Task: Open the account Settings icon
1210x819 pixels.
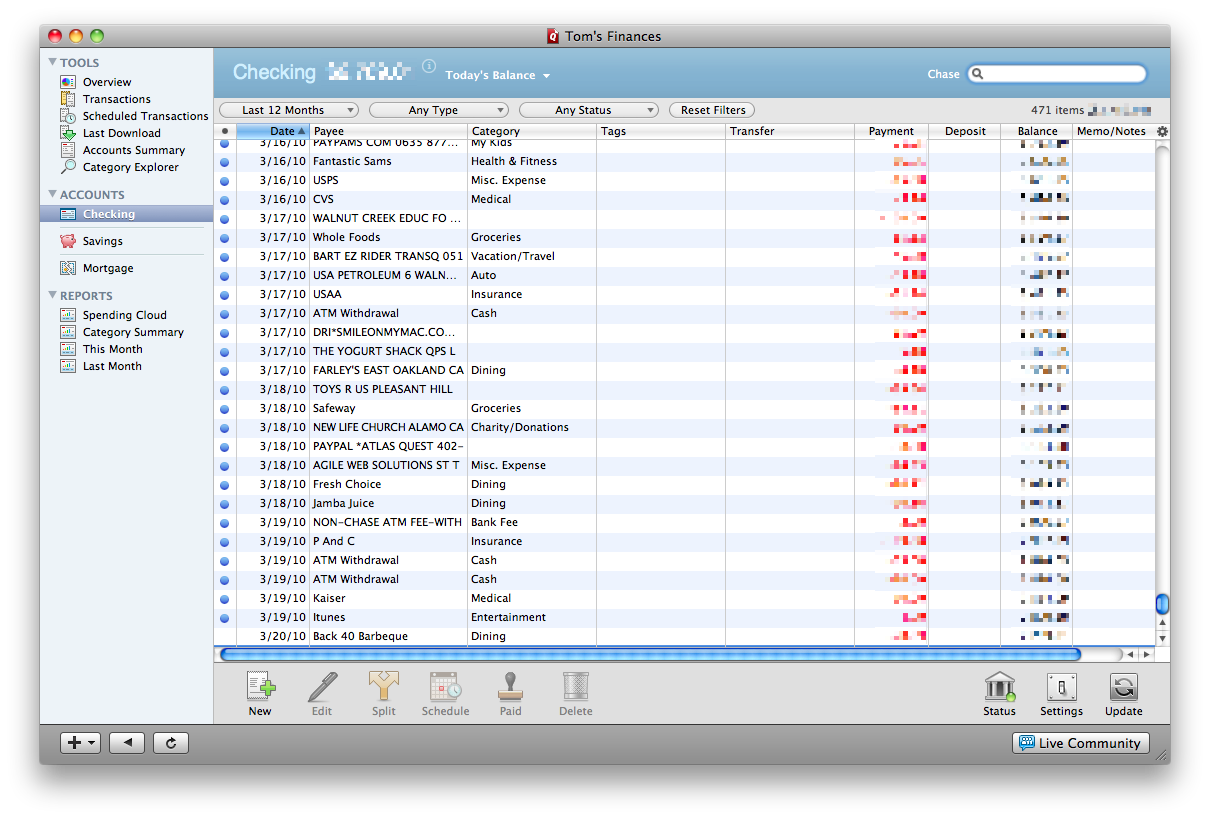Action: pyautogui.click(x=1062, y=687)
